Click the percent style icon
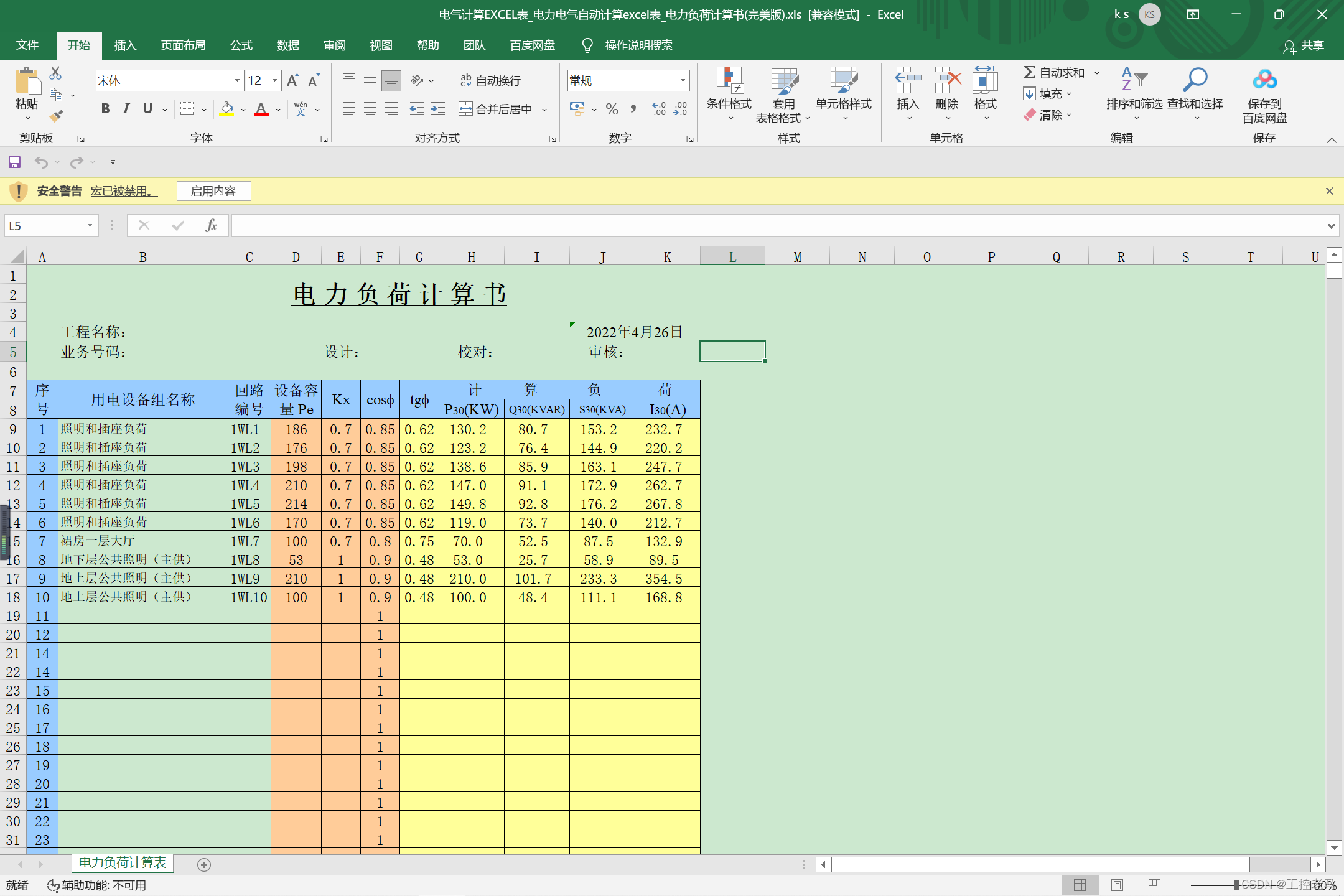This screenshot has height=896, width=1344. coord(612,110)
